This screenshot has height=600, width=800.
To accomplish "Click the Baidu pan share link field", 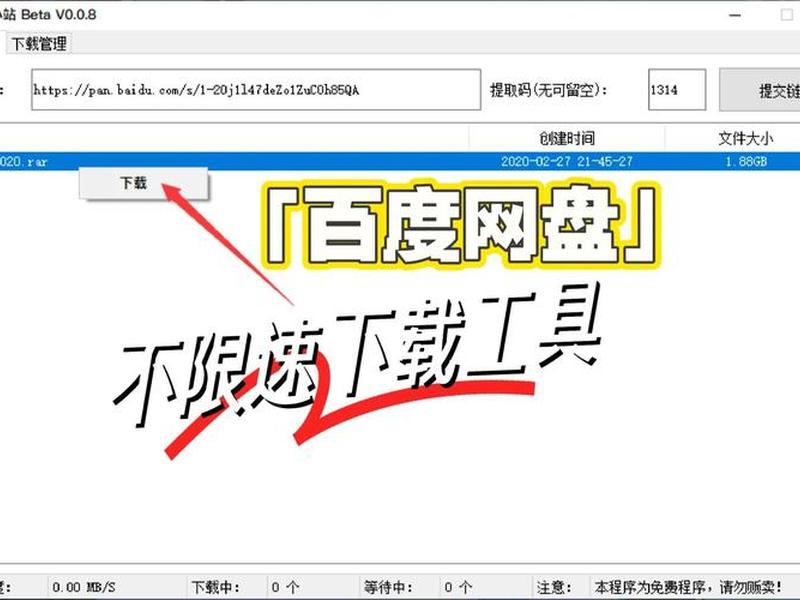I will click(x=256, y=90).
